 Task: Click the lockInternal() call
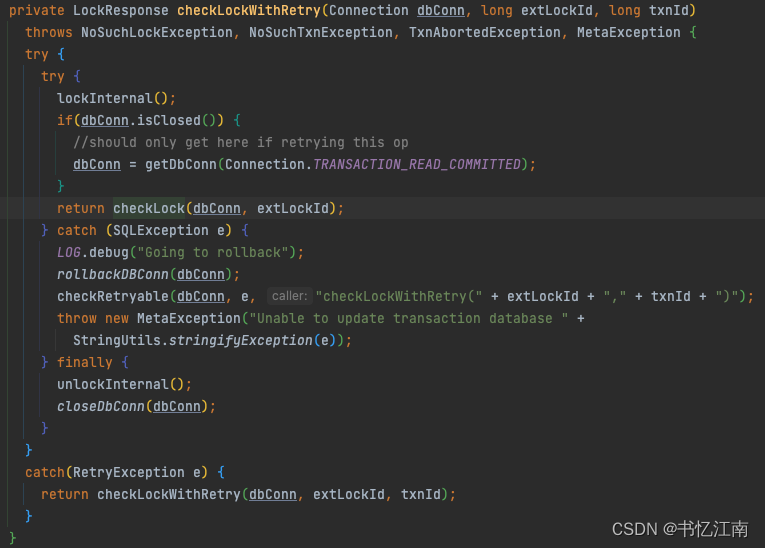click(x=113, y=98)
